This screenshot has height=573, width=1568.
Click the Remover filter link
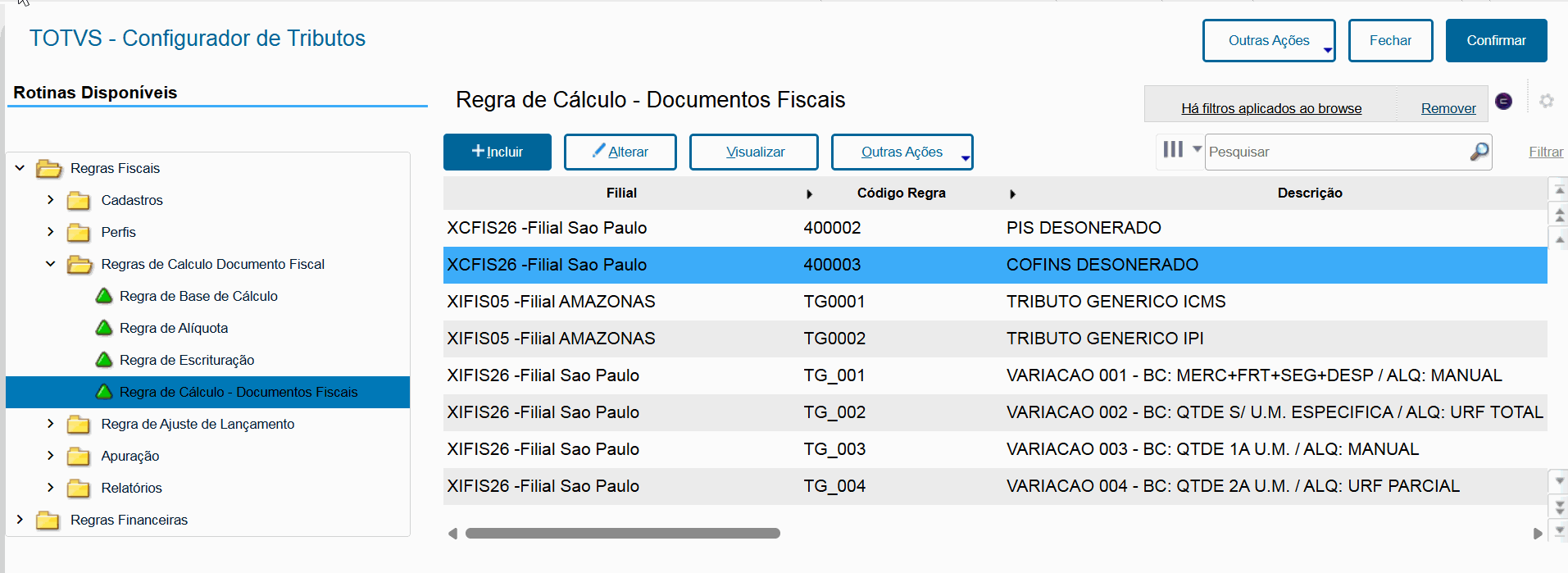(x=1448, y=108)
